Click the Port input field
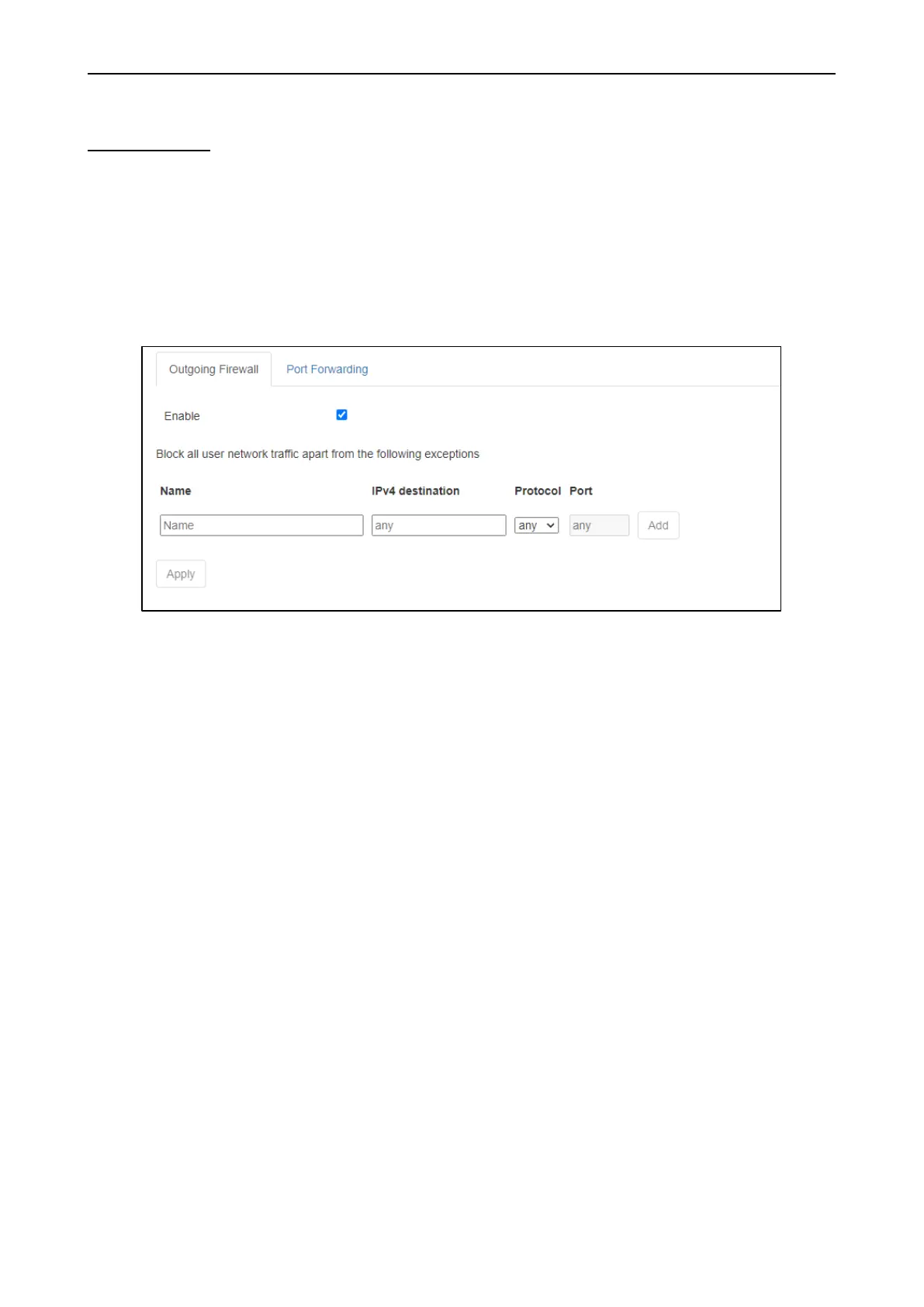Viewport: 924px width, 1307px height. [599, 525]
